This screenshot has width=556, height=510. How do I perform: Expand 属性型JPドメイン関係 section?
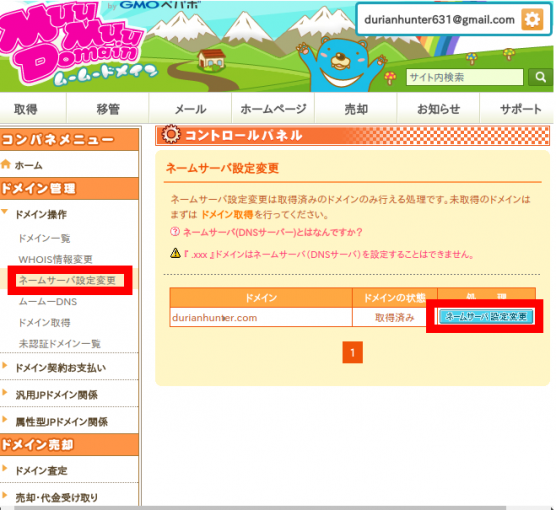point(5,420)
